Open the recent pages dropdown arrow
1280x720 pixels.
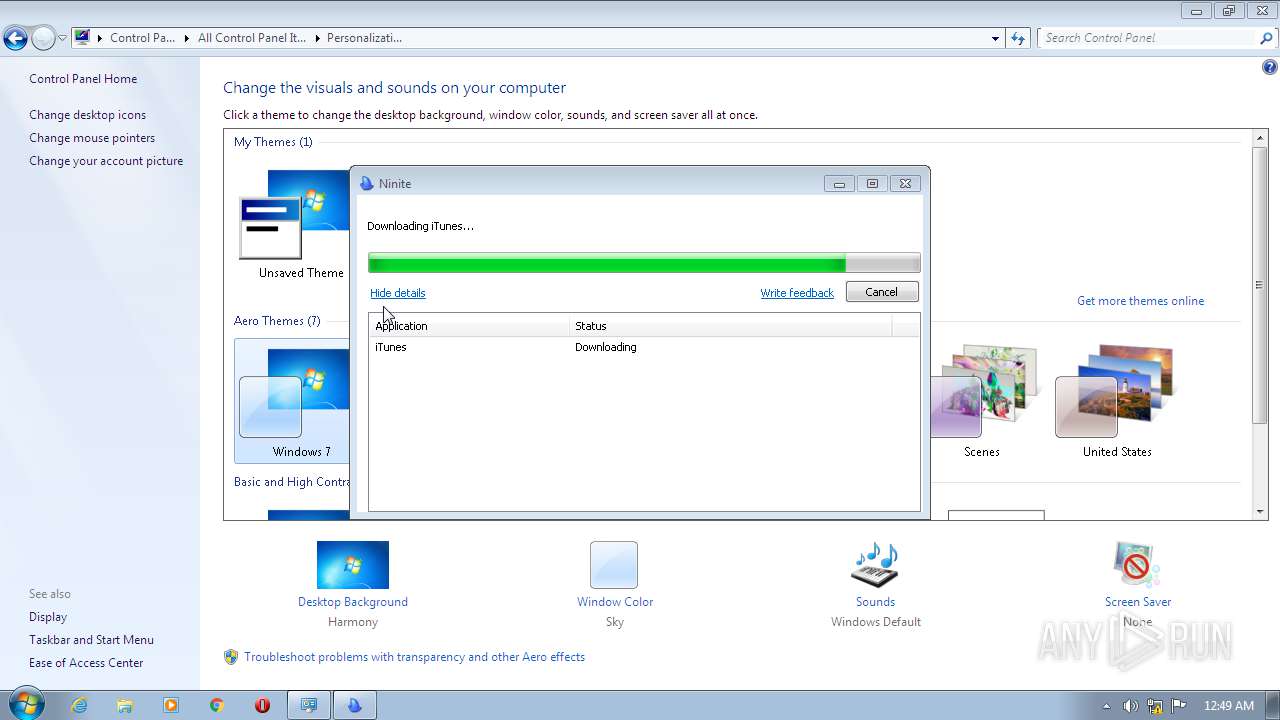click(x=62, y=39)
